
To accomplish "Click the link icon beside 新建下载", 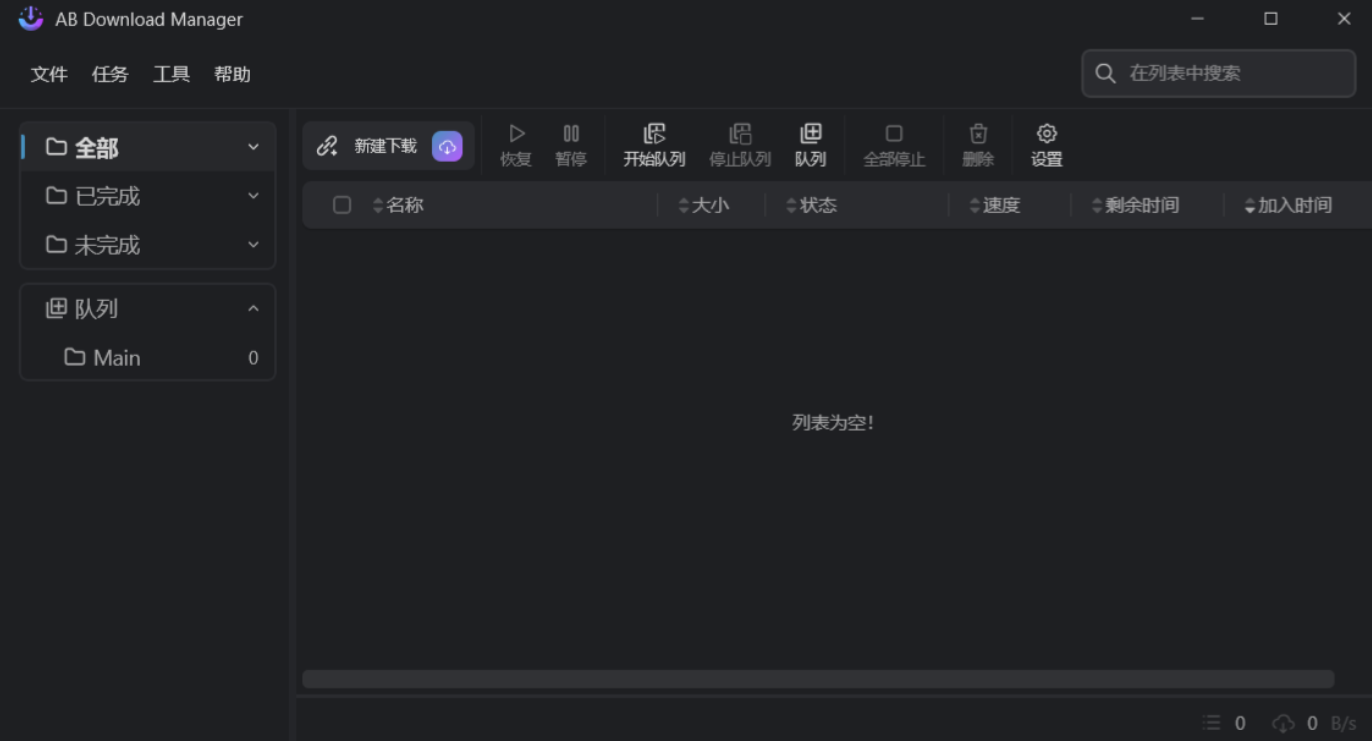I will (327, 146).
